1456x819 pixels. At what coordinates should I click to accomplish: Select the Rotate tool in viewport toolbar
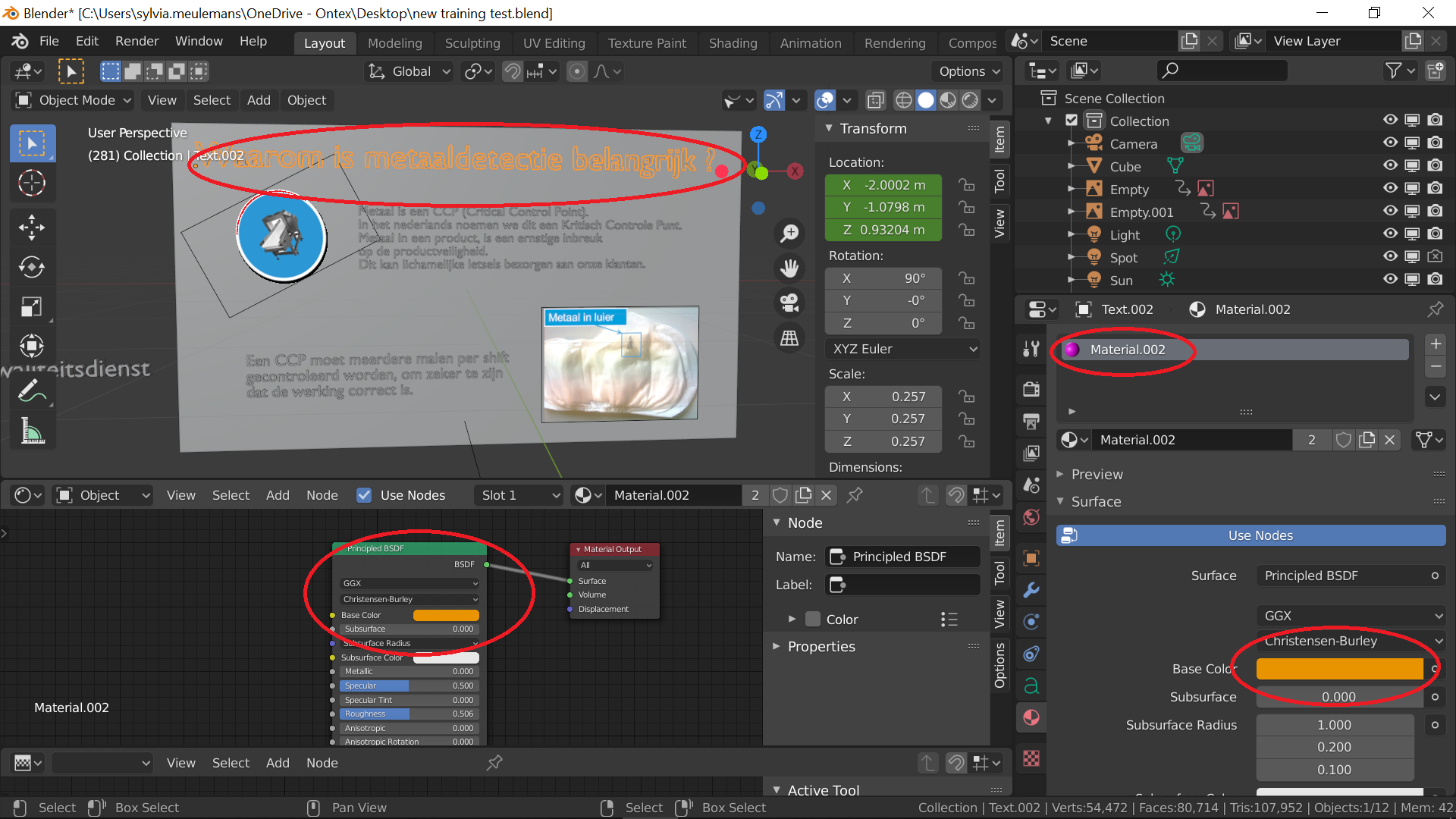(31, 267)
